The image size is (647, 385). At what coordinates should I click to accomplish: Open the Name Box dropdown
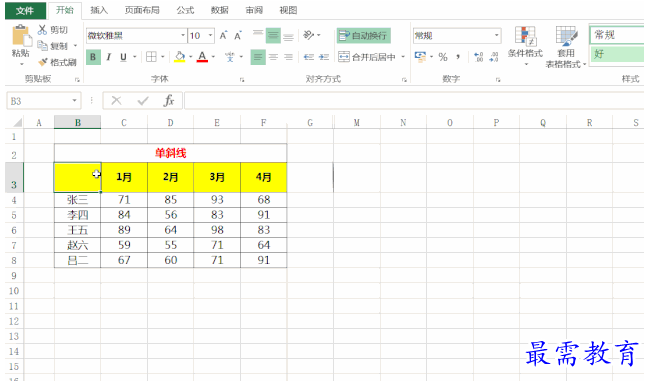tap(74, 101)
